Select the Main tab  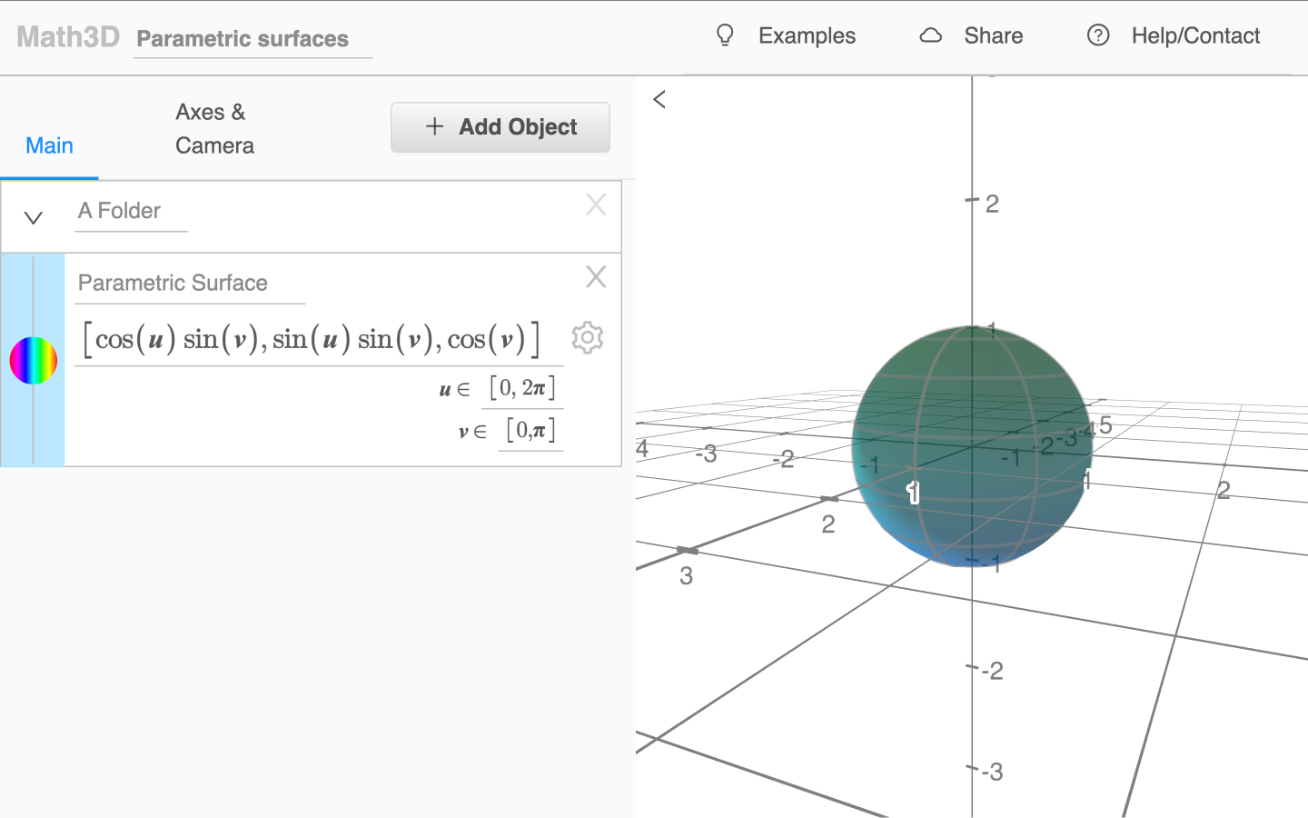[x=49, y=146]
